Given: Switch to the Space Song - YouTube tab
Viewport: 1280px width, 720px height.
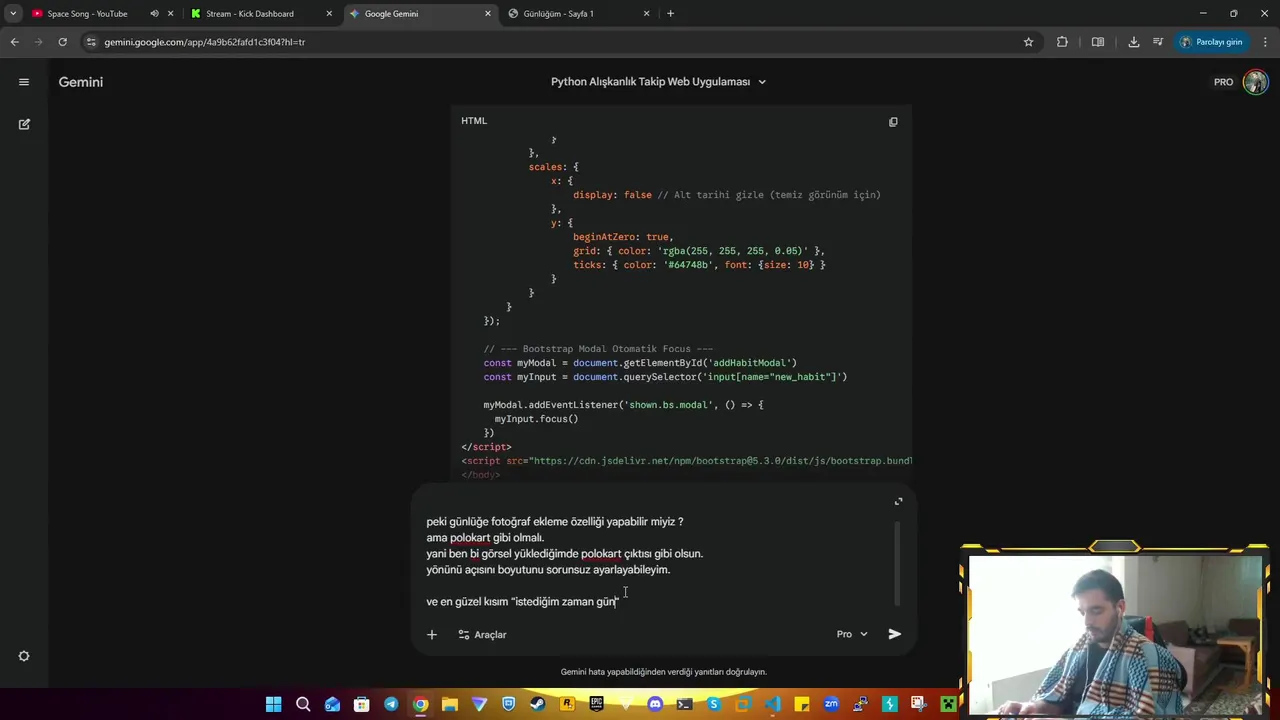Looking at the screenshot, I should click(87, 14).
